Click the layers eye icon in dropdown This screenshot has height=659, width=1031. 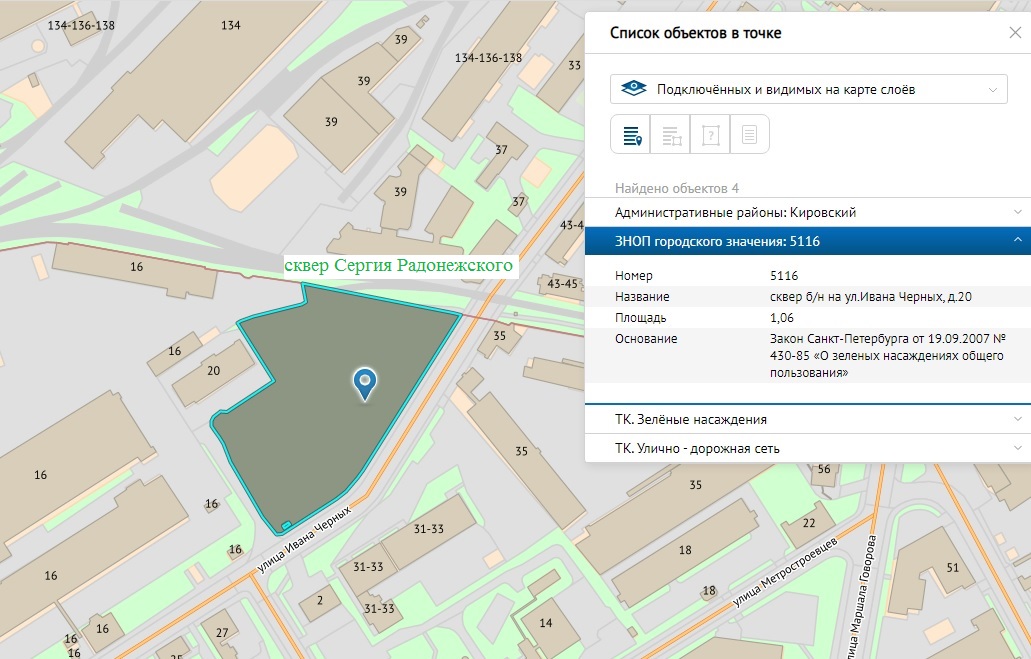pyautogui.click(x=634, y=89)
